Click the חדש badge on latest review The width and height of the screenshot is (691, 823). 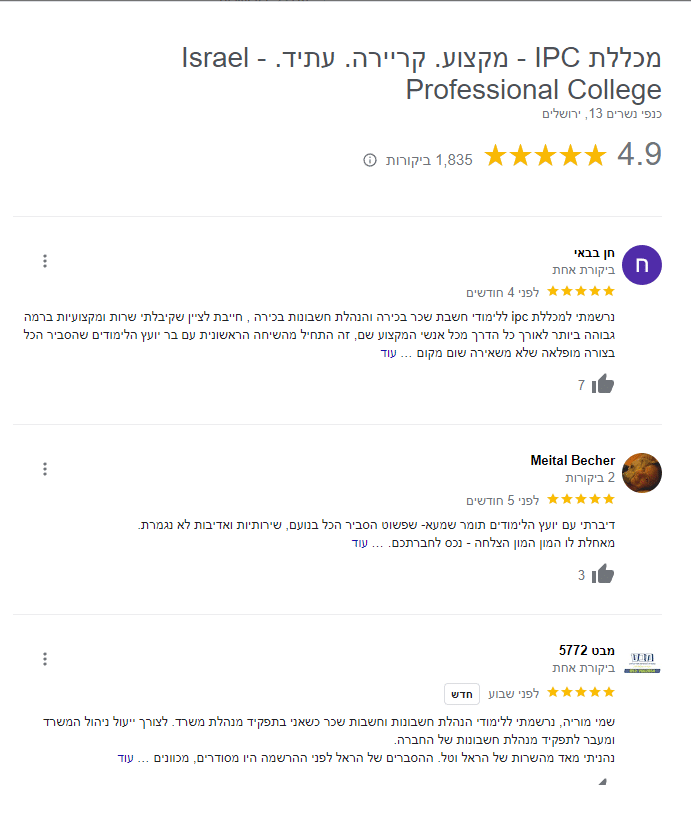coord(461,693)
